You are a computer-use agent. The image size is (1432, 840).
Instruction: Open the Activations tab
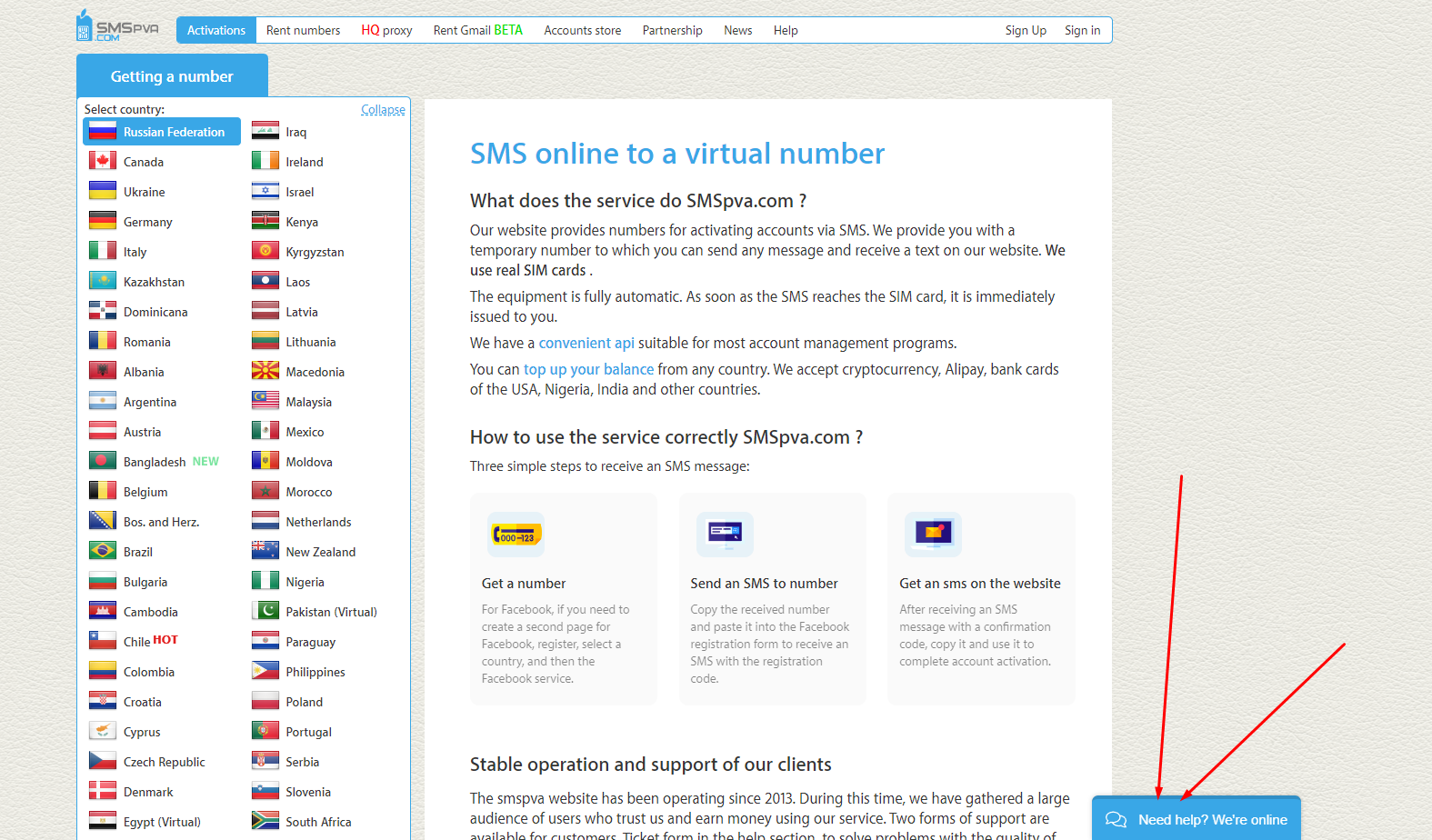[x=216, y=30]
